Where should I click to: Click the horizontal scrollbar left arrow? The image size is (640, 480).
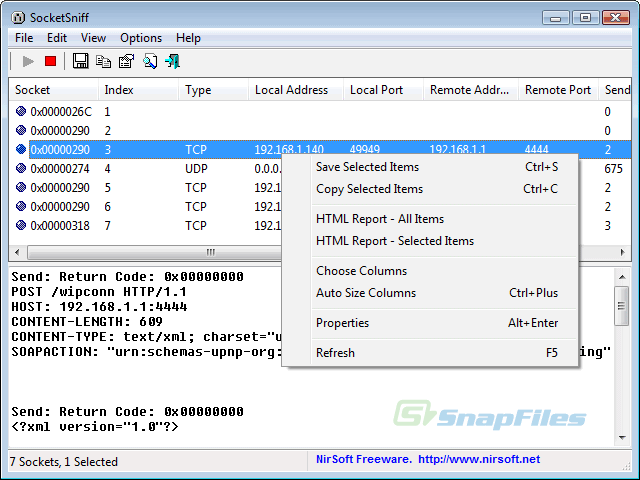[x=17, y=252]
